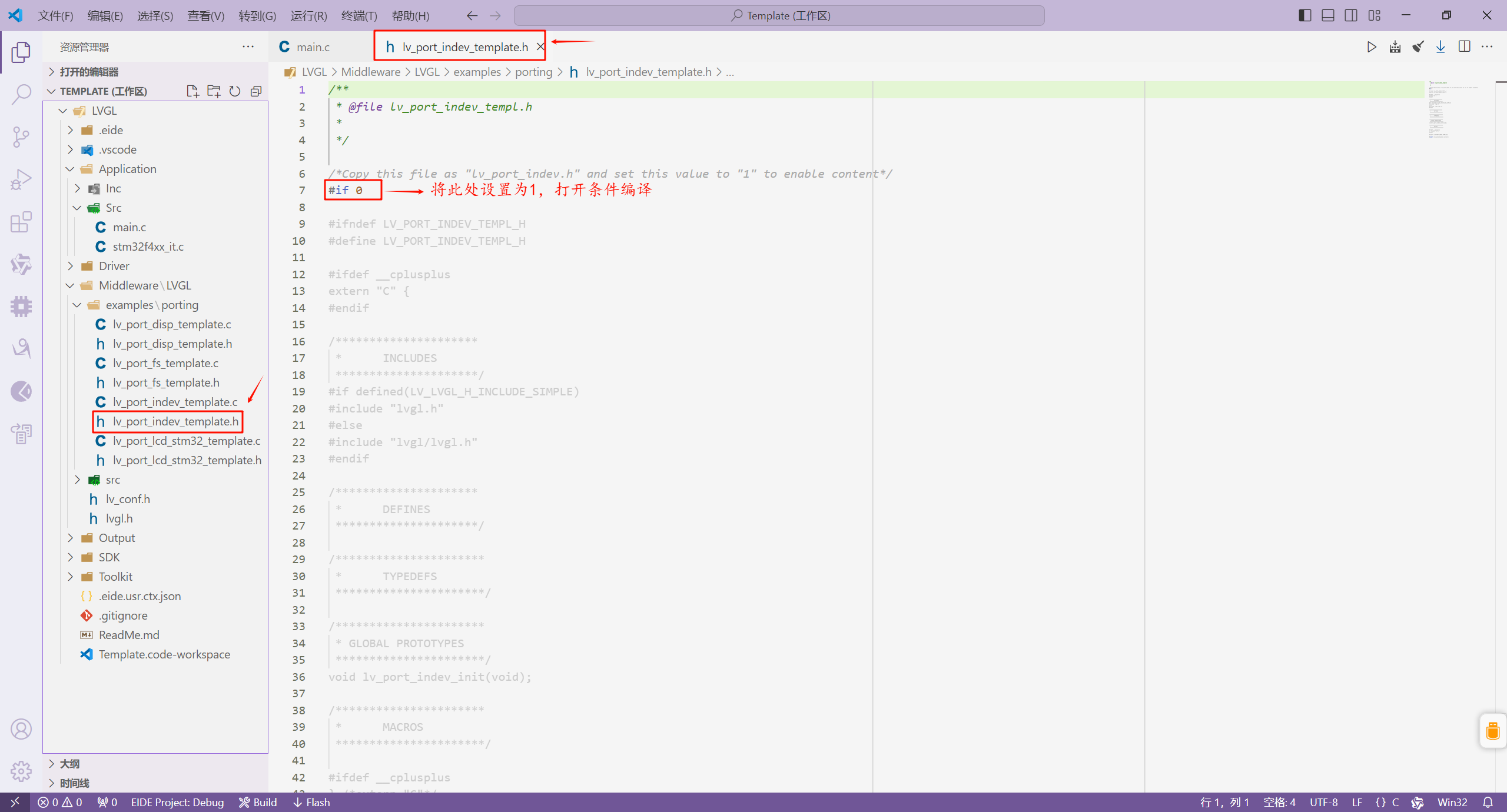Click the build icon in editor toolbar
1507x812 pixels.
coord(1395,47)
